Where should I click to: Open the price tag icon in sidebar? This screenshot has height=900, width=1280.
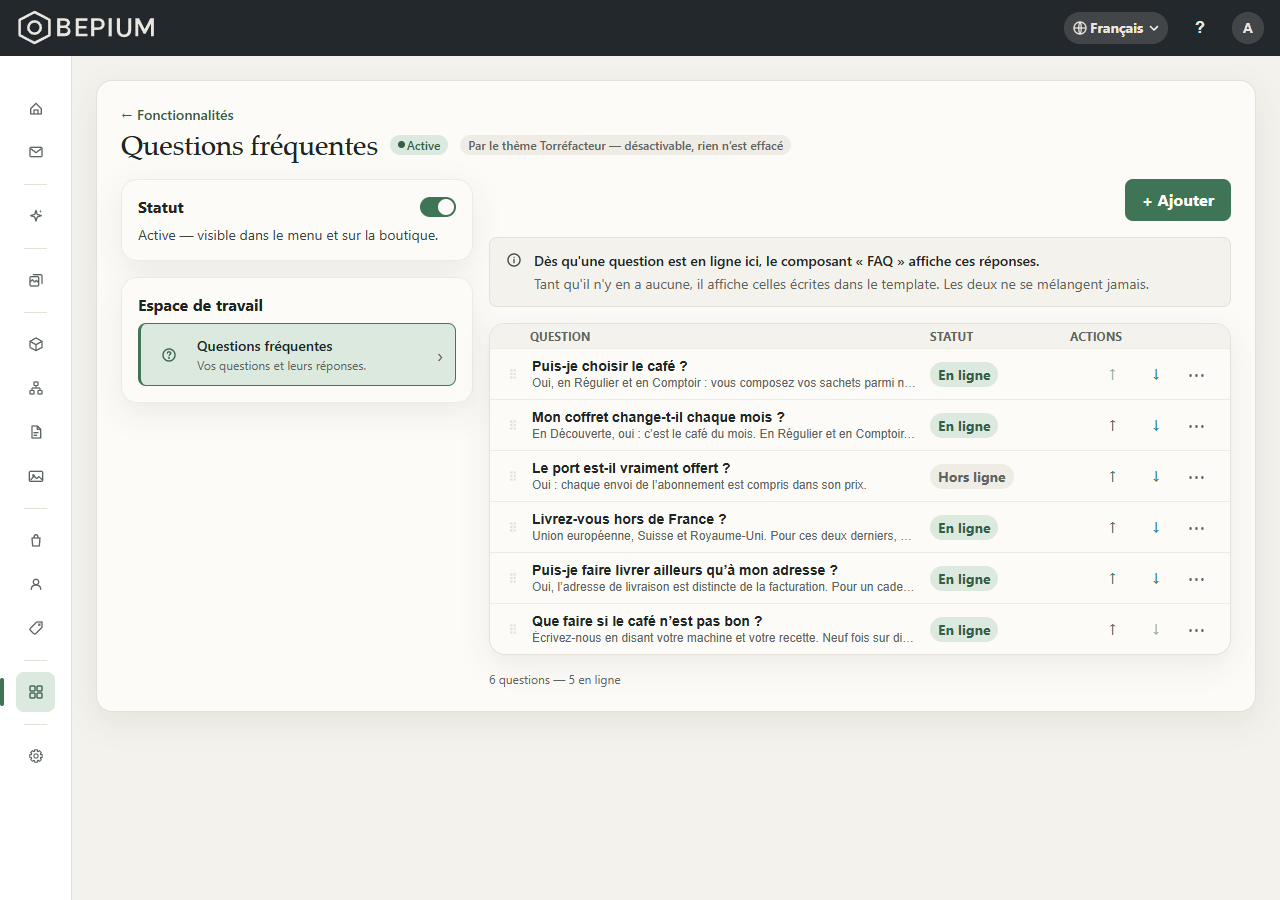click(x=36, y=628)
